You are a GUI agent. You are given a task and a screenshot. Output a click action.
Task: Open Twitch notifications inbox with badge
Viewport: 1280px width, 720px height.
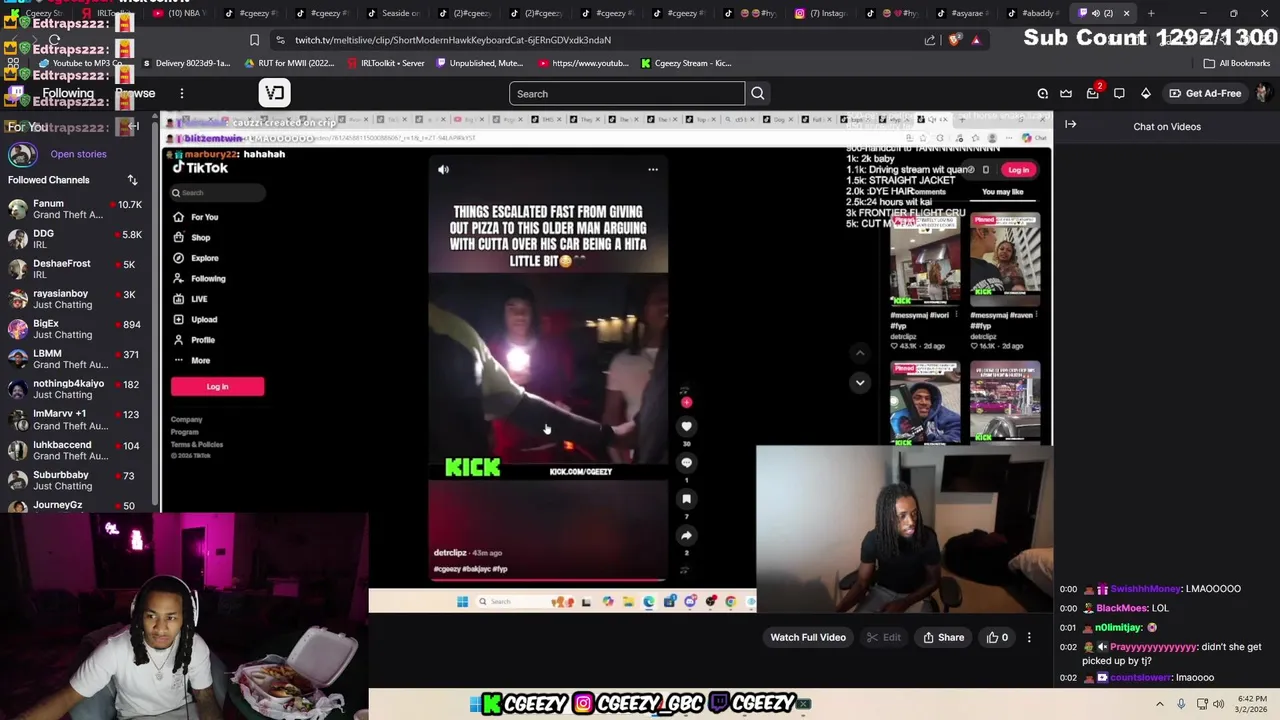tap(1093, 93)
